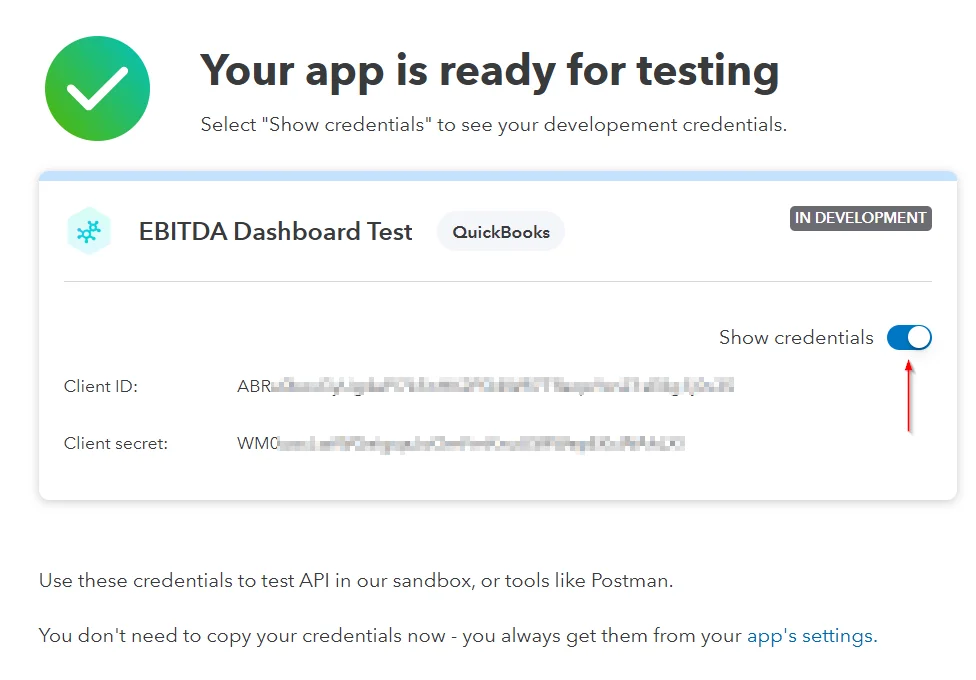Click the 'Client secret:' label
Screen dimensions: 976x680
click(116, 443)
